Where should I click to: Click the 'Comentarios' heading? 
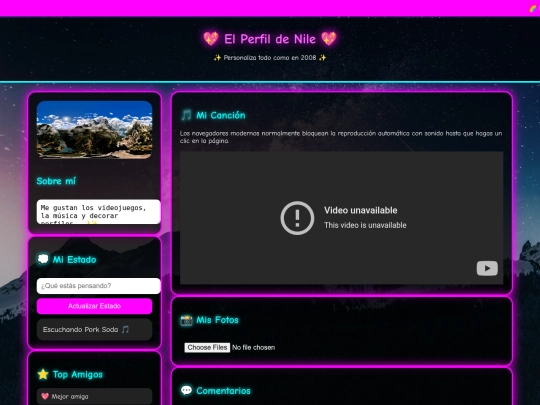[x=224, y=391]
